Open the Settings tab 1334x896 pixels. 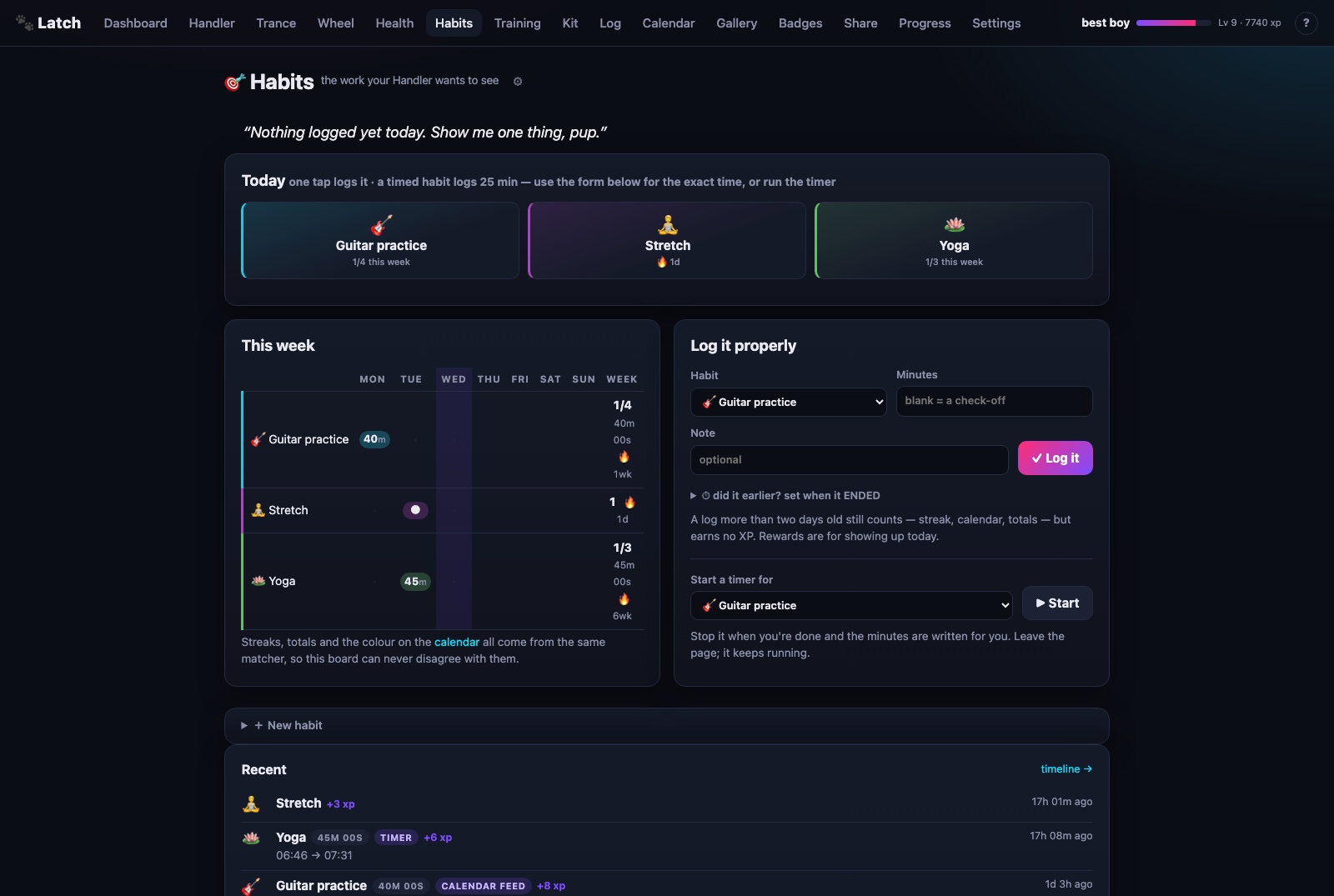(996, 23)
